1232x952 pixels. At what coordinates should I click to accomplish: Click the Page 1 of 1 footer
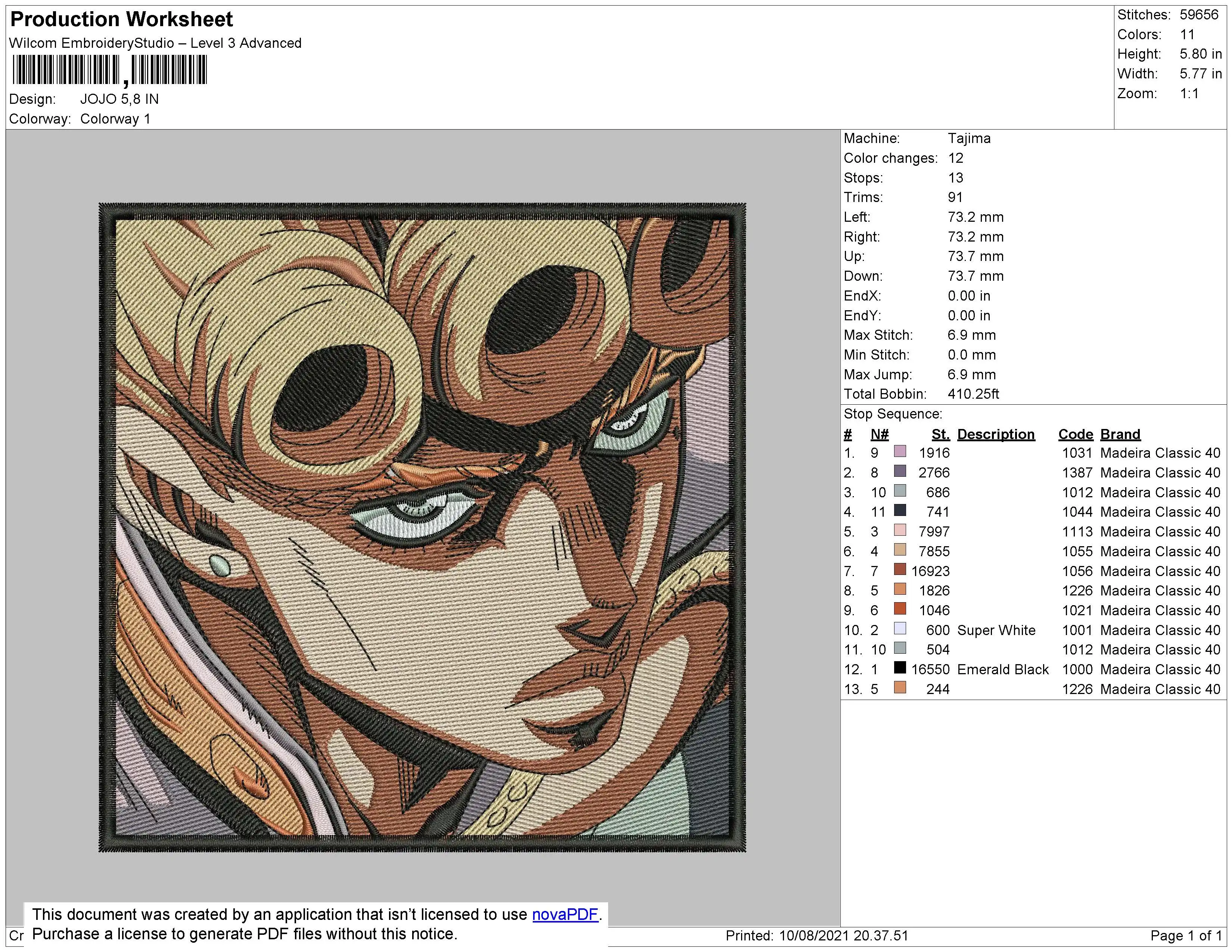point(1186,936)
